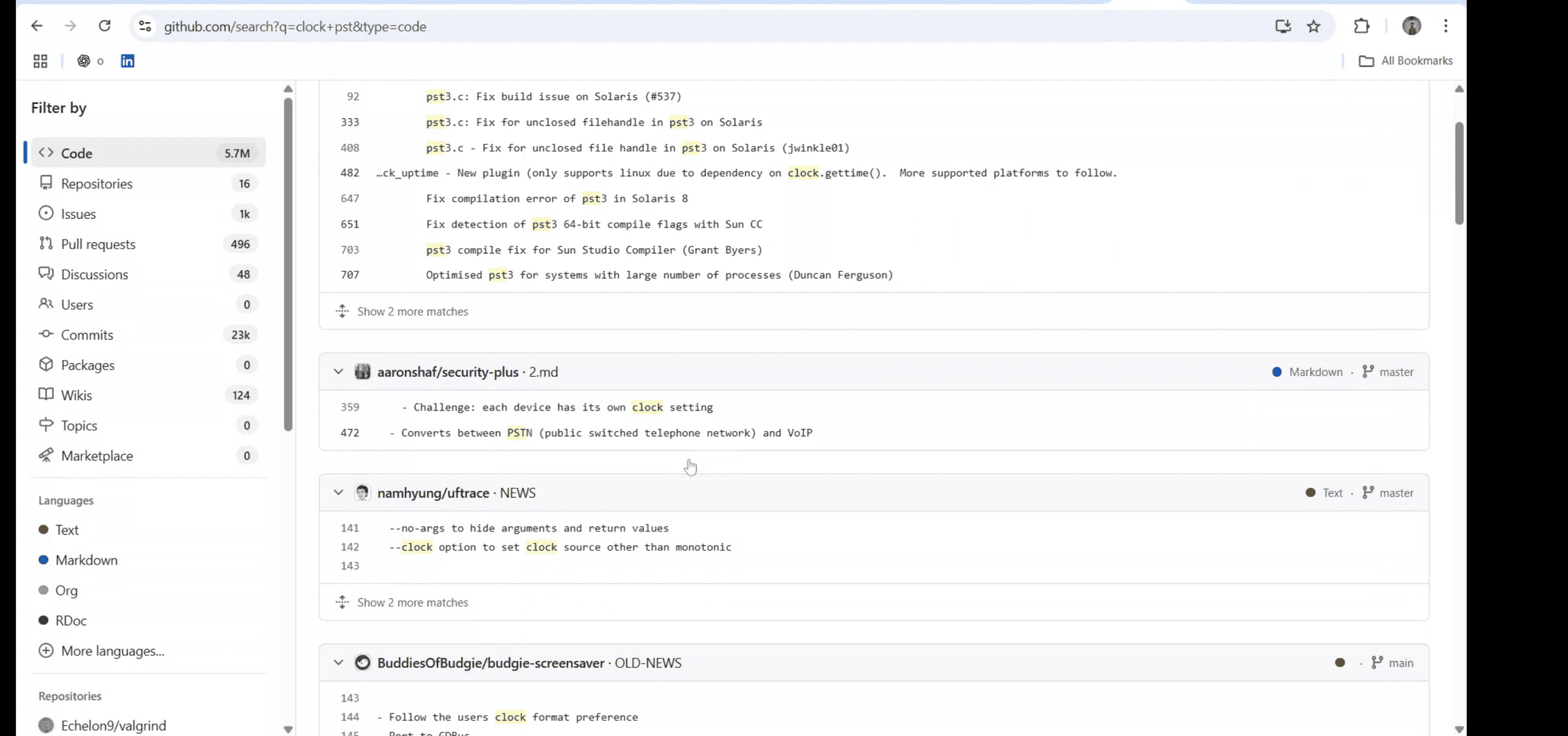1568x736 pixels.
Task: Click the Discussions filter icon
Action: point(47,273)
